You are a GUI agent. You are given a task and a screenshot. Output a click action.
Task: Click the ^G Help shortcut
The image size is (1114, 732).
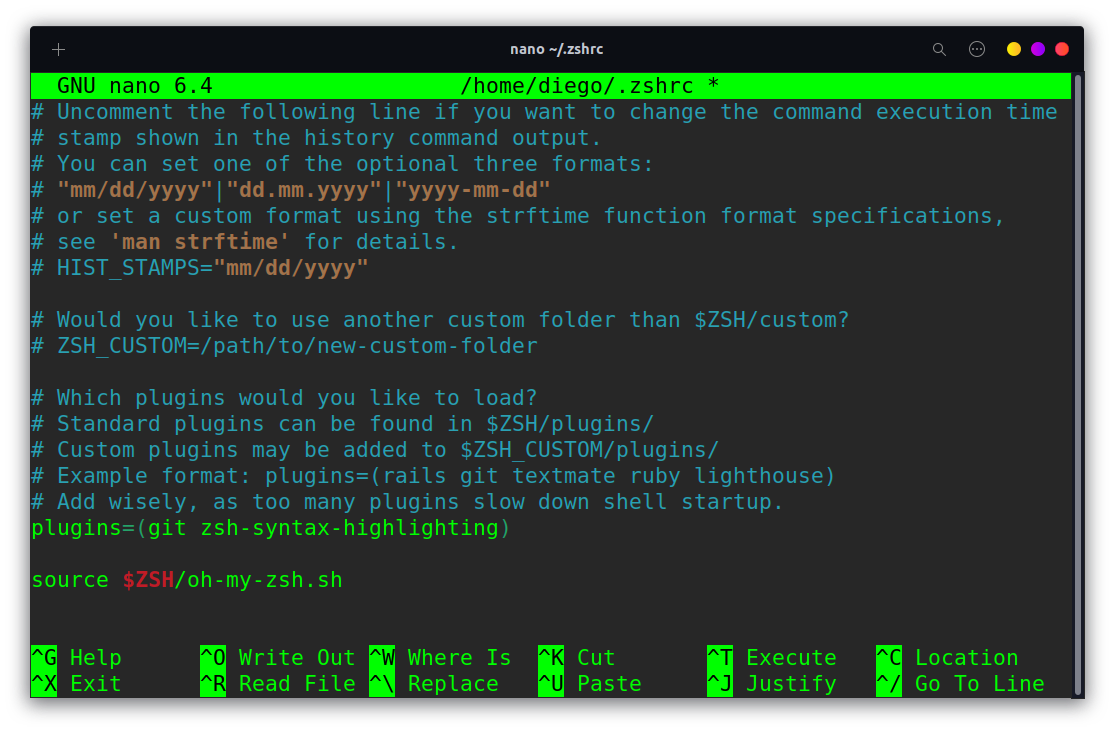tap(77, 657)
